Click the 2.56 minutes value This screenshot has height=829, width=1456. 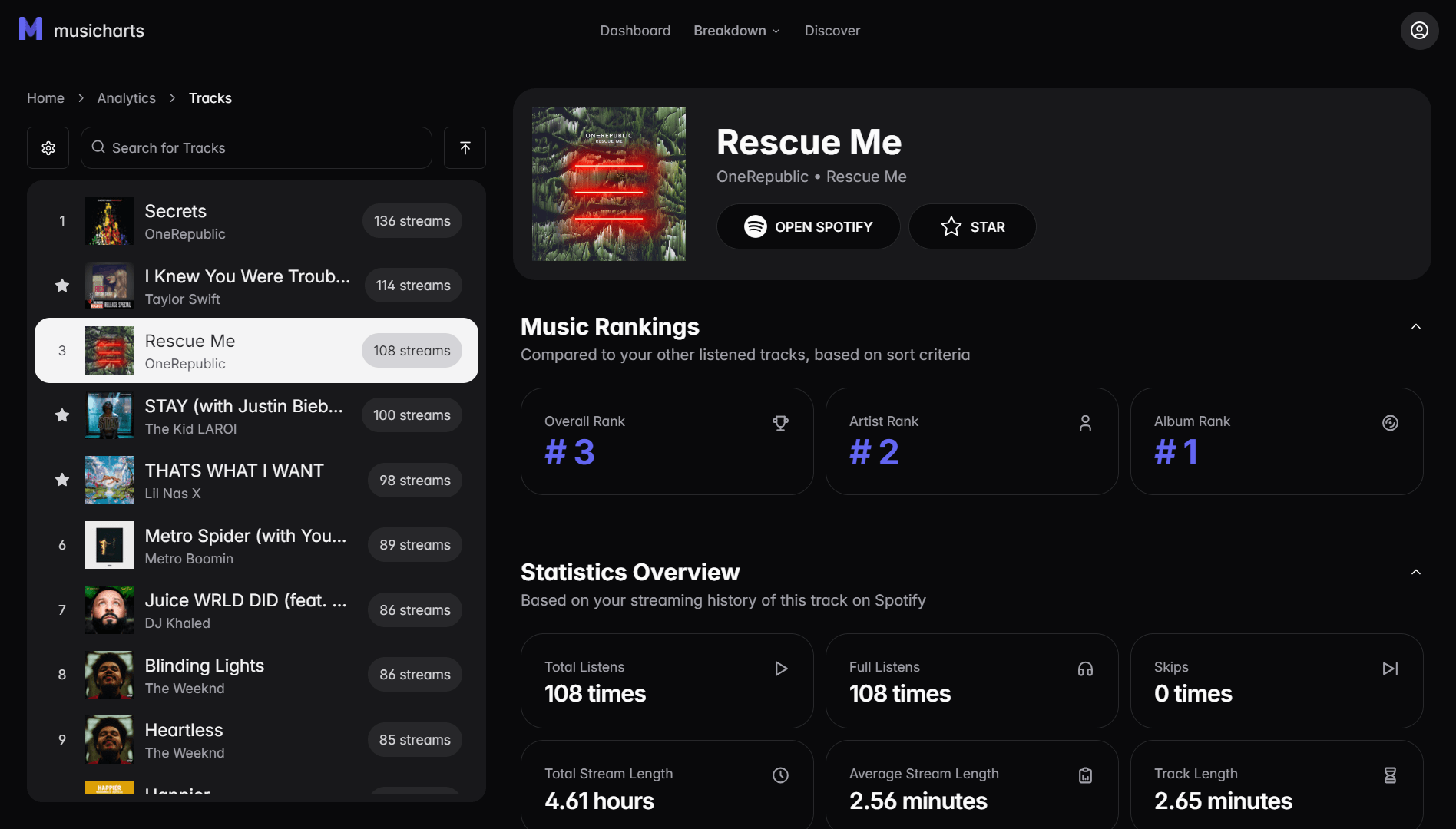(918, 801)
